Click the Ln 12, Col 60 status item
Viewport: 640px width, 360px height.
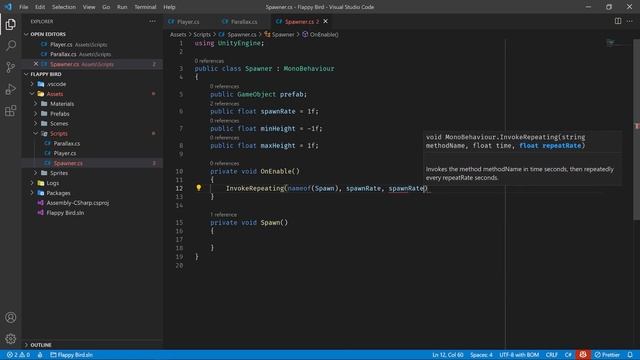(x=448, y=355)
